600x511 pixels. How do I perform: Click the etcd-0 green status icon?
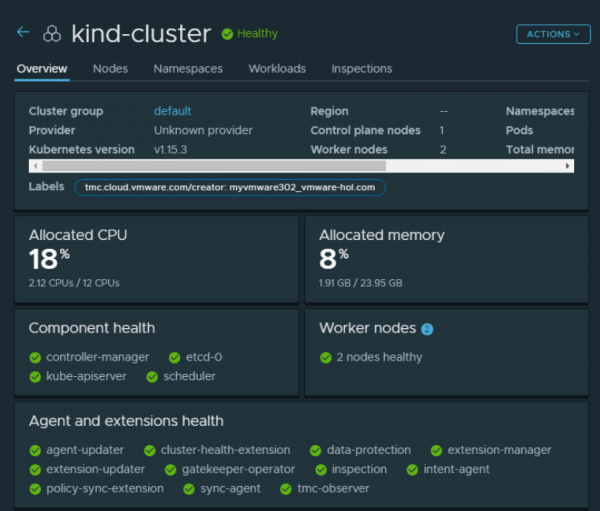click(175, 357)
